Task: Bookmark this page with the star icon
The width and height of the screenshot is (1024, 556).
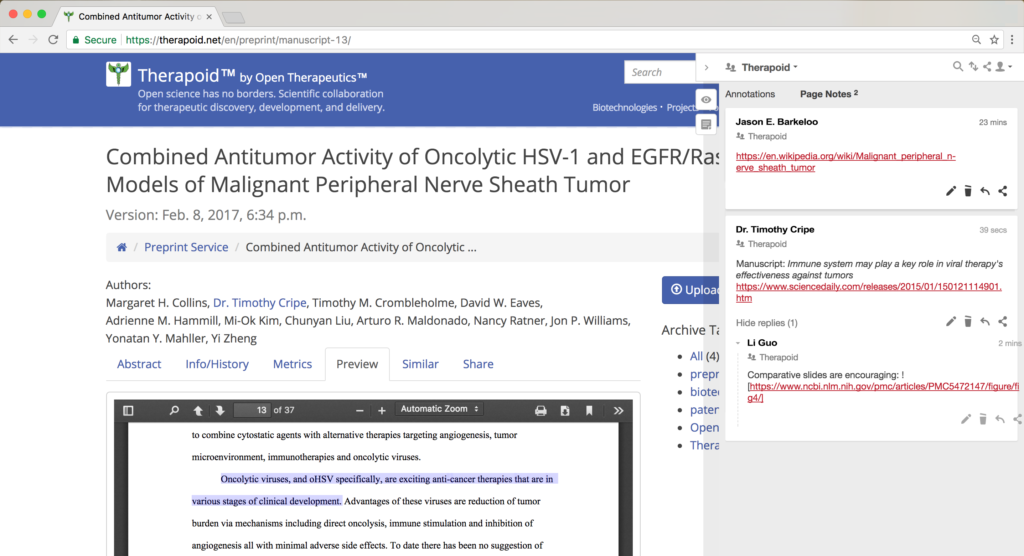Action: [994, 40]
